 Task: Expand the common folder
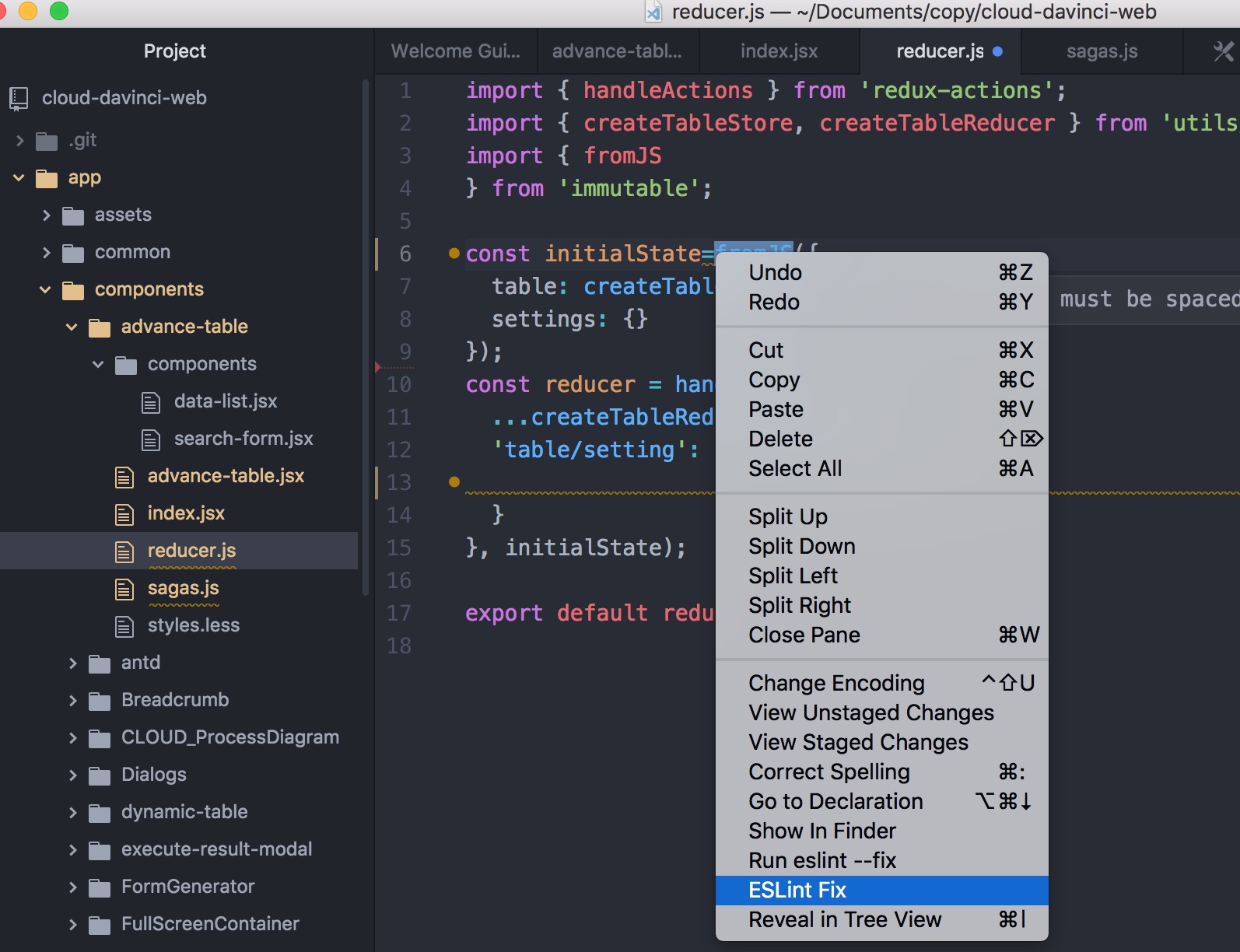pyautogui.click(x=47, y=253)
